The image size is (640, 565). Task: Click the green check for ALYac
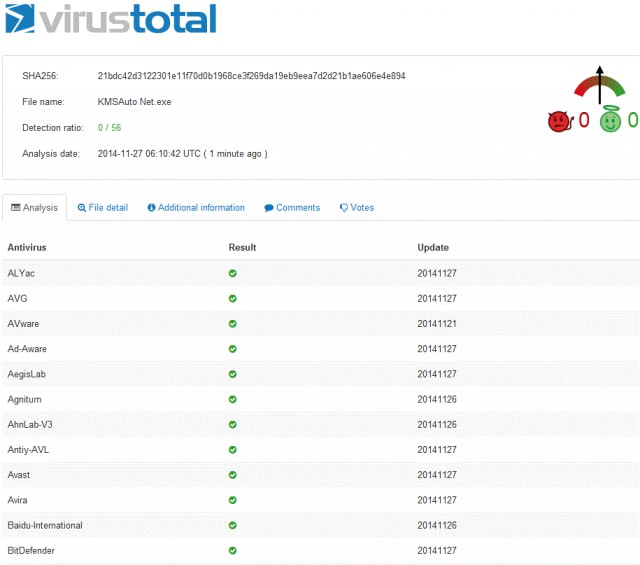tap(233, 273)
